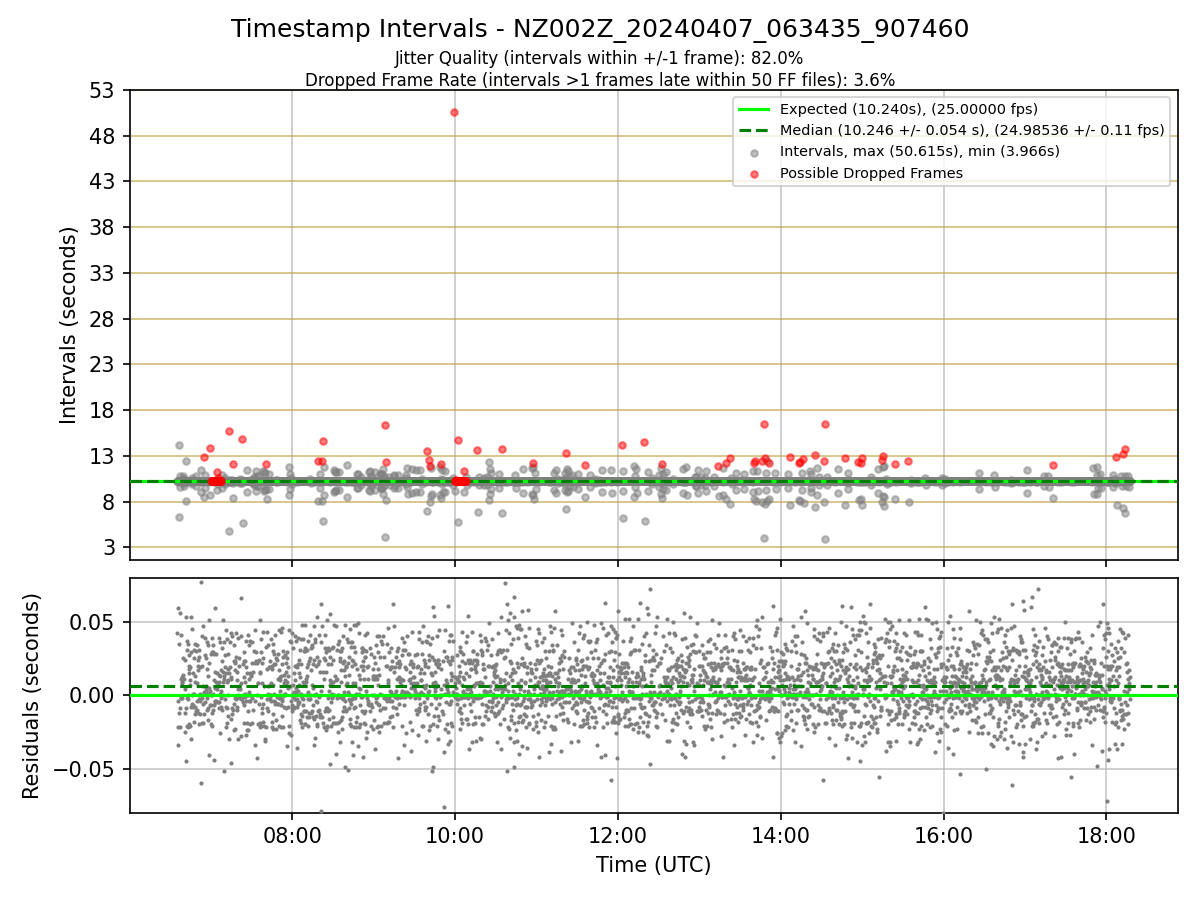Click the Time (UTC) axis label

pyautogui.click(x=654, y=865)
